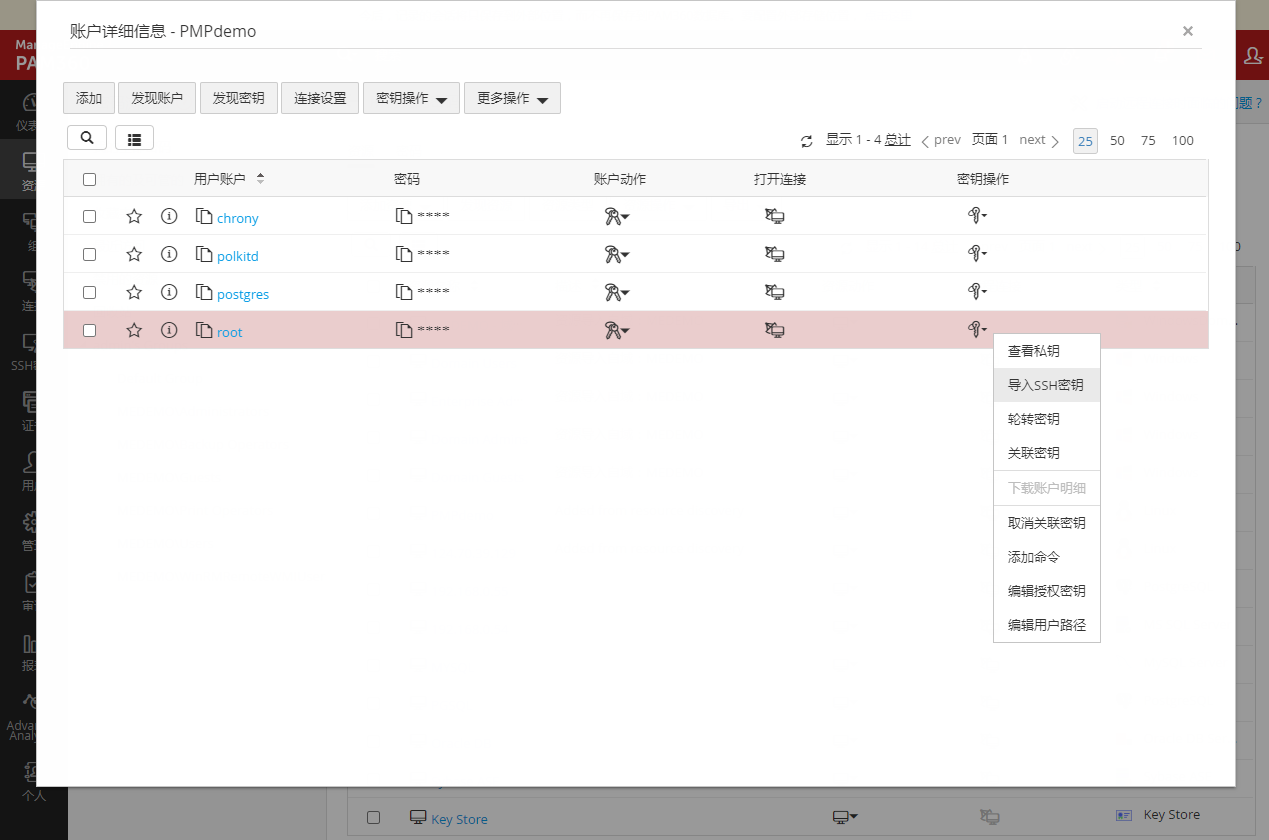Set page size to 50

(1117, 141)
